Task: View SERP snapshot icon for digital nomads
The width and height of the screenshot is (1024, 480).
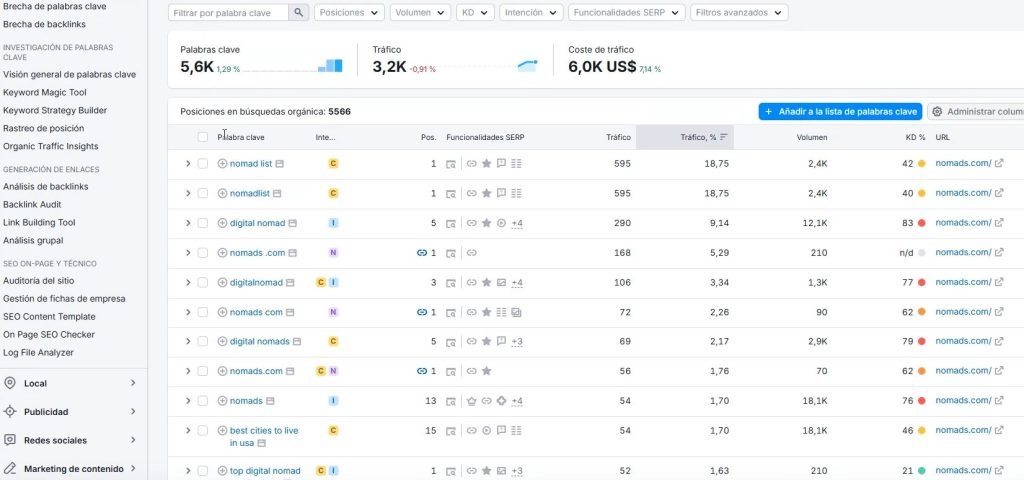Action: 451,342
